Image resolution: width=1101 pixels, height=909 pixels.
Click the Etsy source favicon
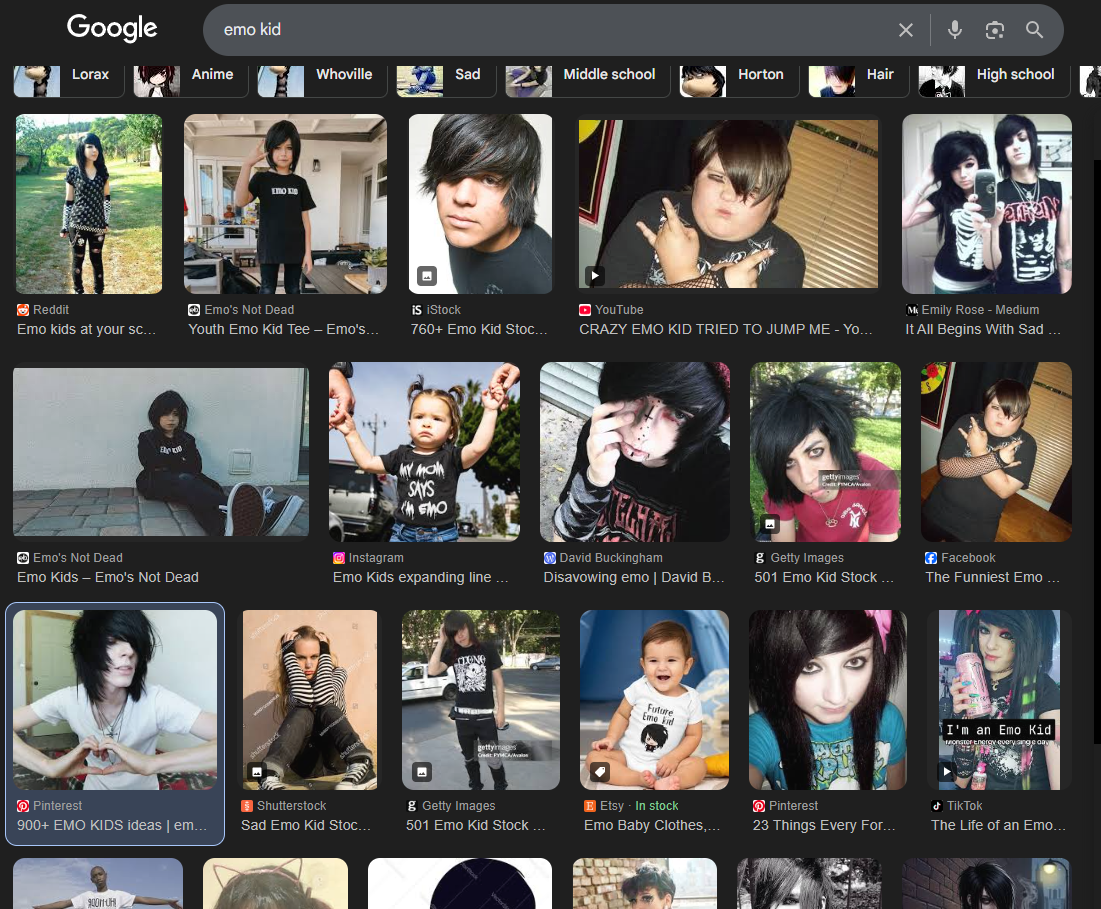[591, 806]
